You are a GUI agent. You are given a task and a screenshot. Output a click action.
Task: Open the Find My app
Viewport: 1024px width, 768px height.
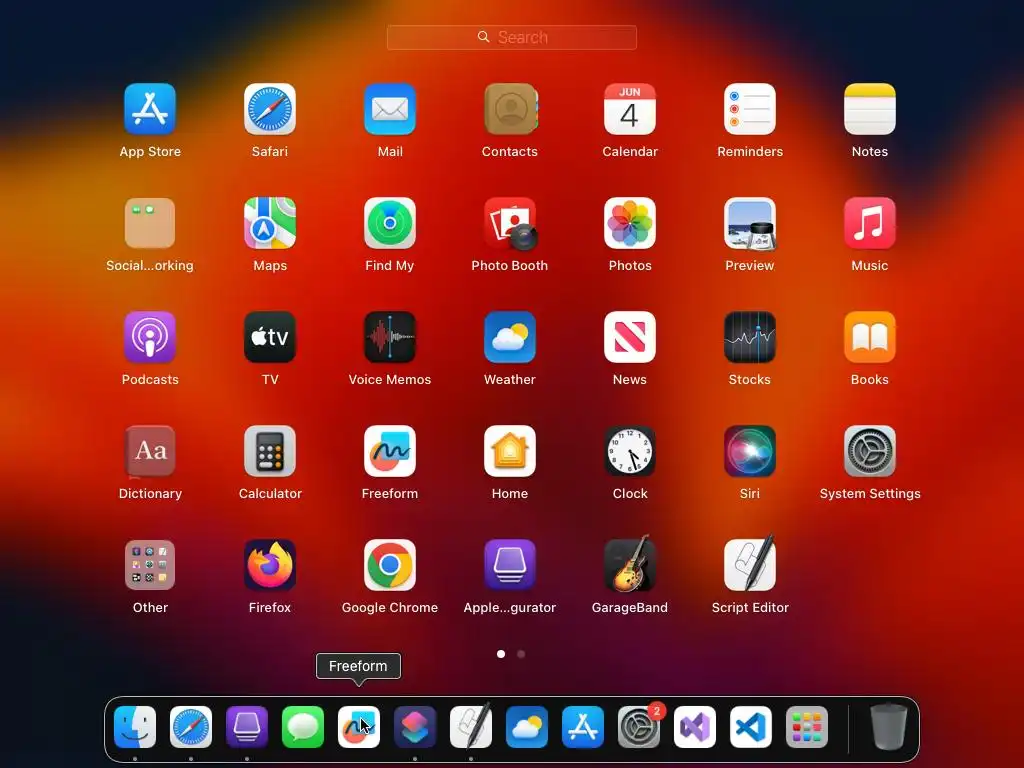coord(390,223)
